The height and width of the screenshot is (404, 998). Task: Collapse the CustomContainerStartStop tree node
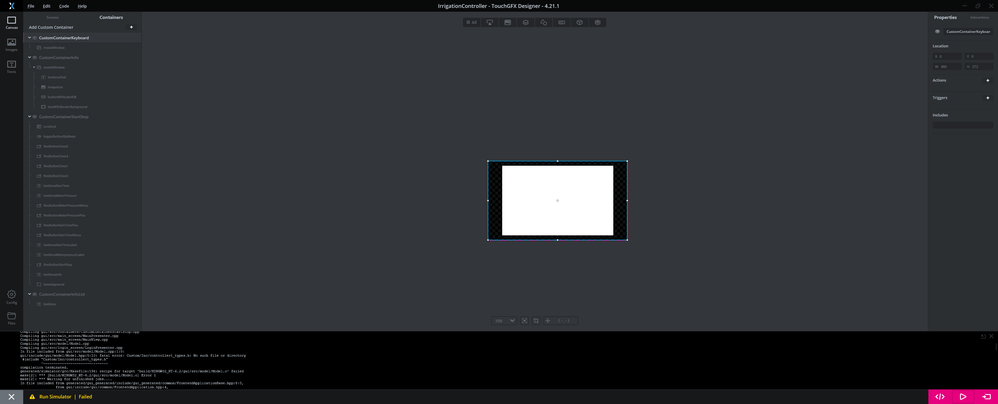(29, 116)
